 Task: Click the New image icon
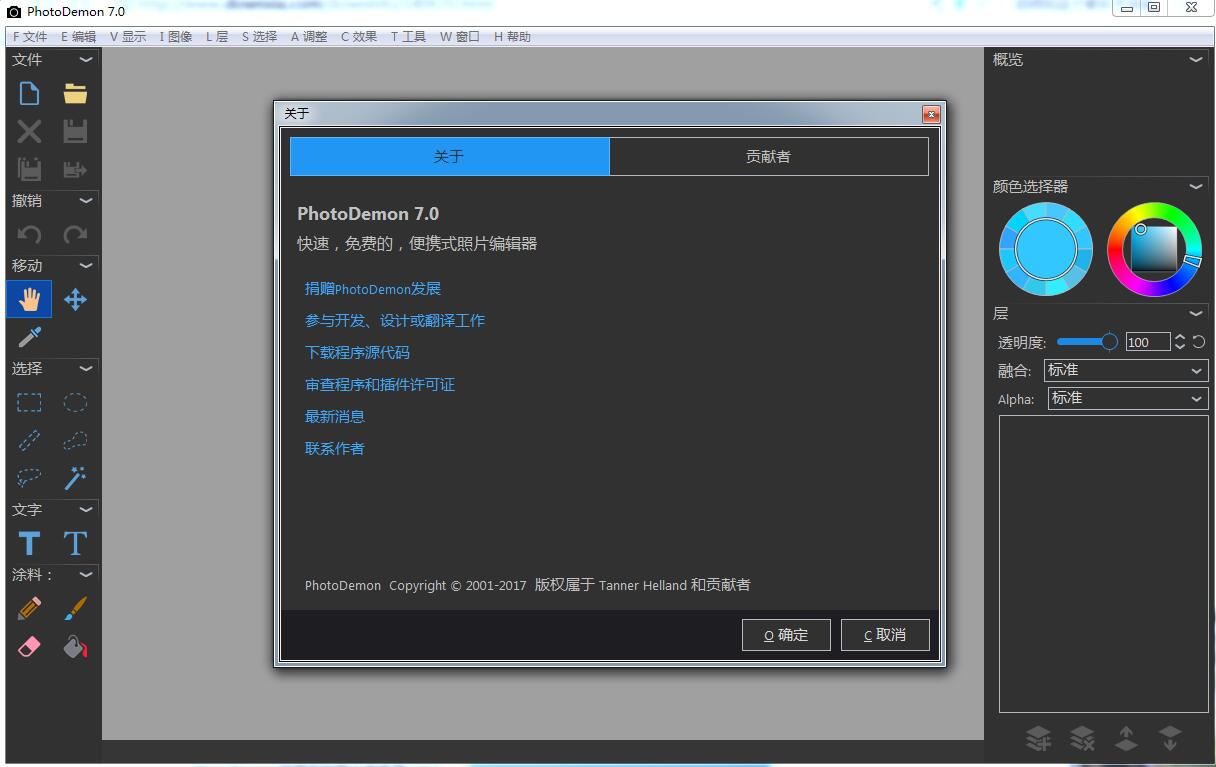[x=30, y=94]
